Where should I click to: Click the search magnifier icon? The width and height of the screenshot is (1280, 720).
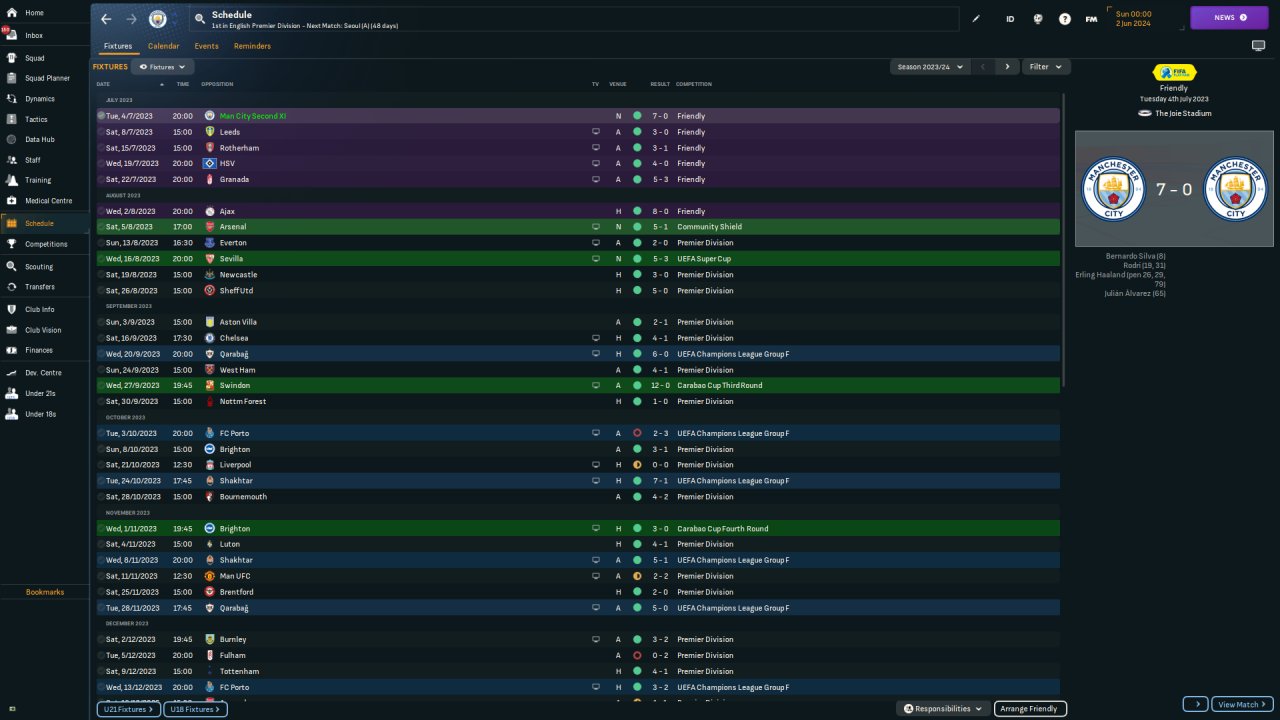pos(200,18)
